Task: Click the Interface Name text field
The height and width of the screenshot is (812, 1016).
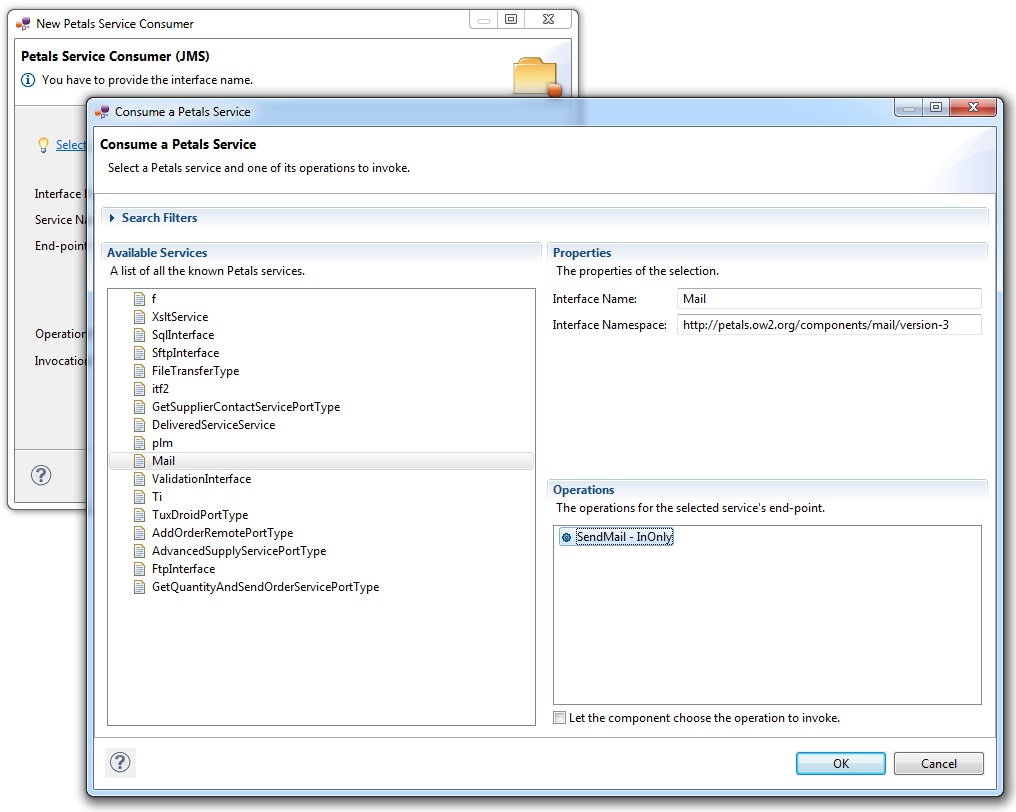Action: pos(828,298)
